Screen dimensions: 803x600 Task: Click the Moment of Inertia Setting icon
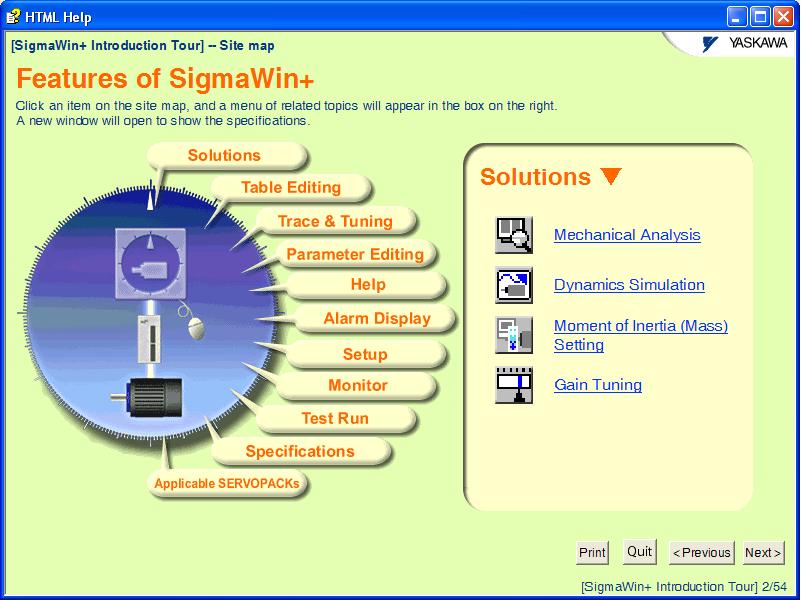[x=514, y=335]
